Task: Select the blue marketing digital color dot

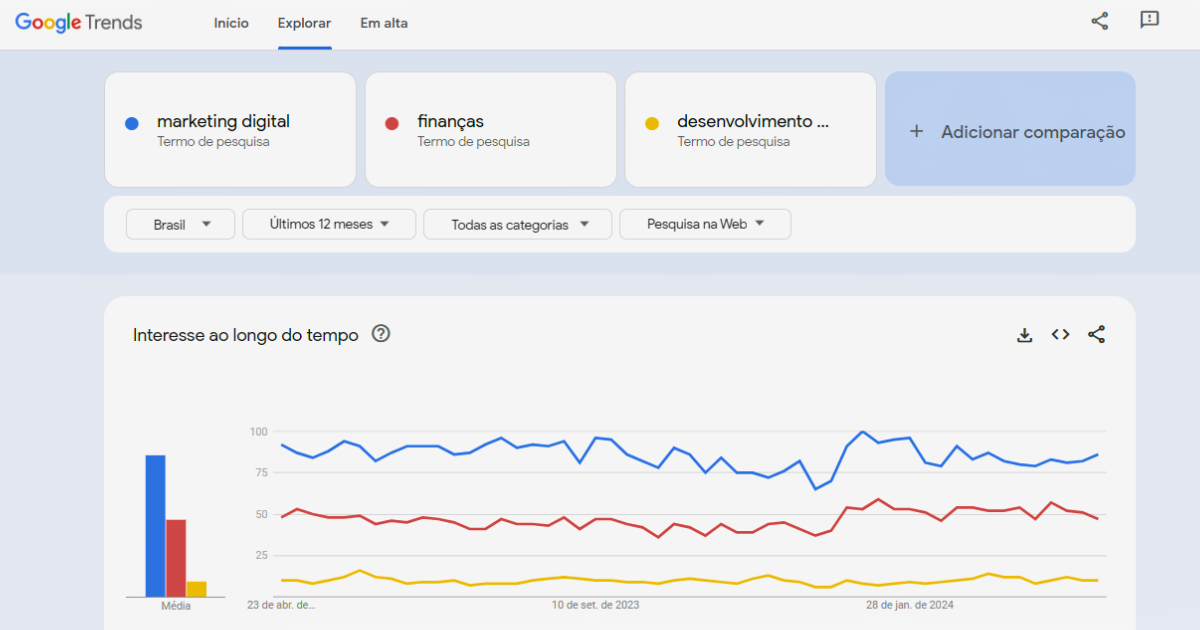Action: (131, 122)
